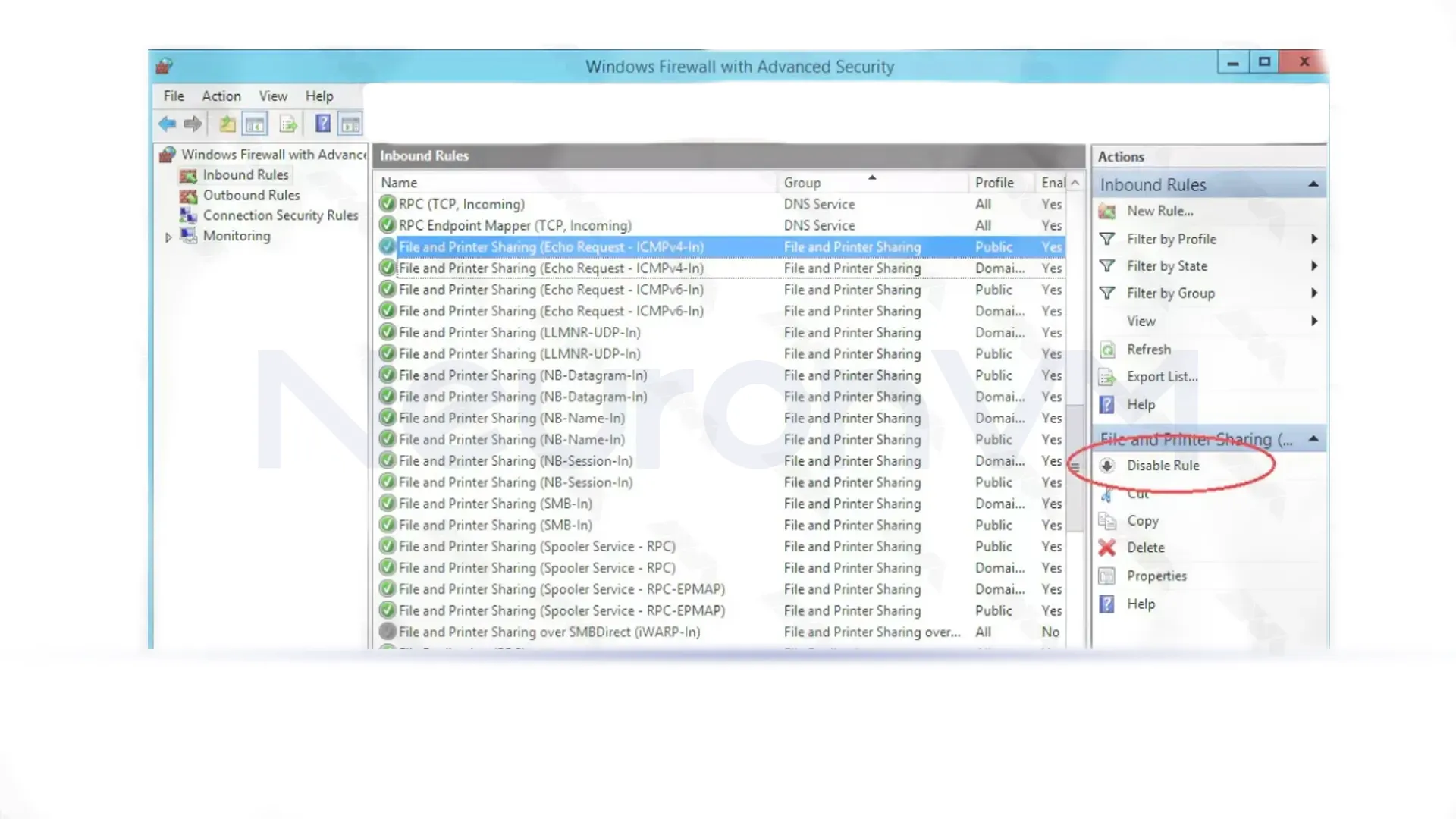
Task: Click the blue help toolbar icon
Action: [x=322, y=124]
